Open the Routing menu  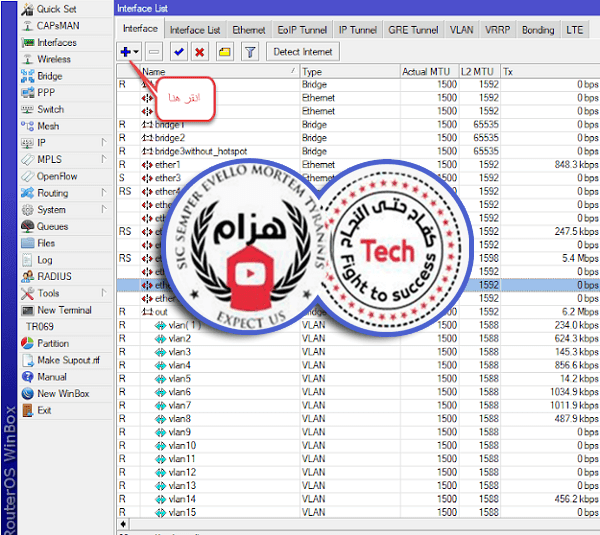point(65,193)
